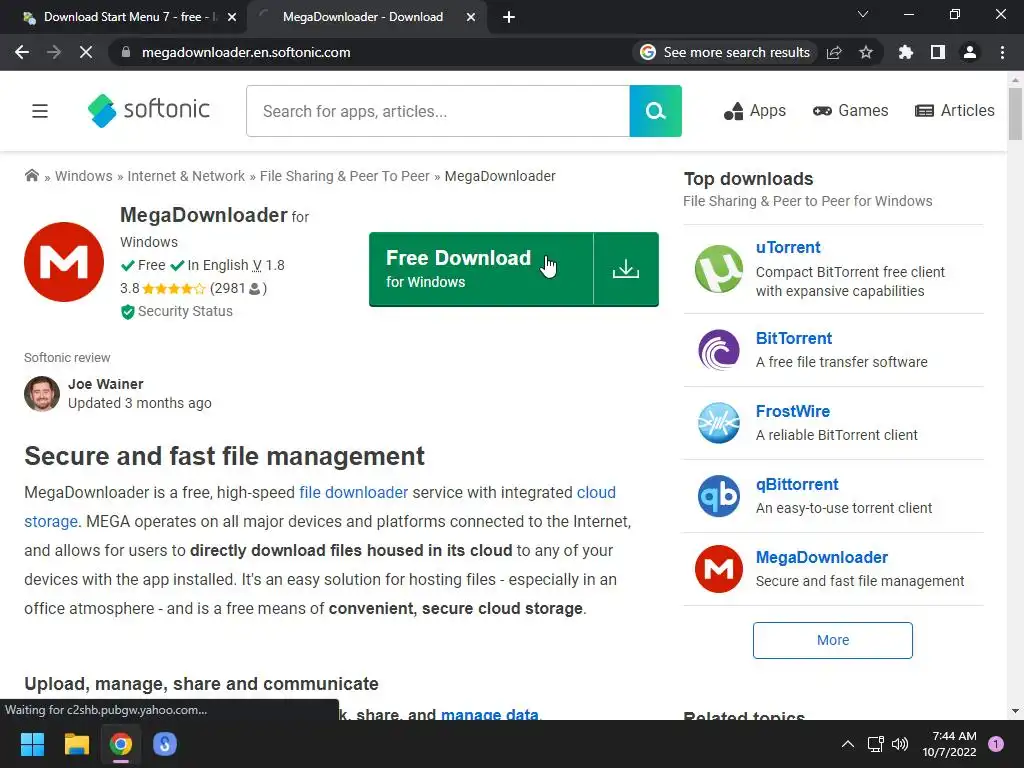Viewport: 1024px width, 768px height.
Task: Click the volume speaker tray icon
Action: [x=900, y=744]
